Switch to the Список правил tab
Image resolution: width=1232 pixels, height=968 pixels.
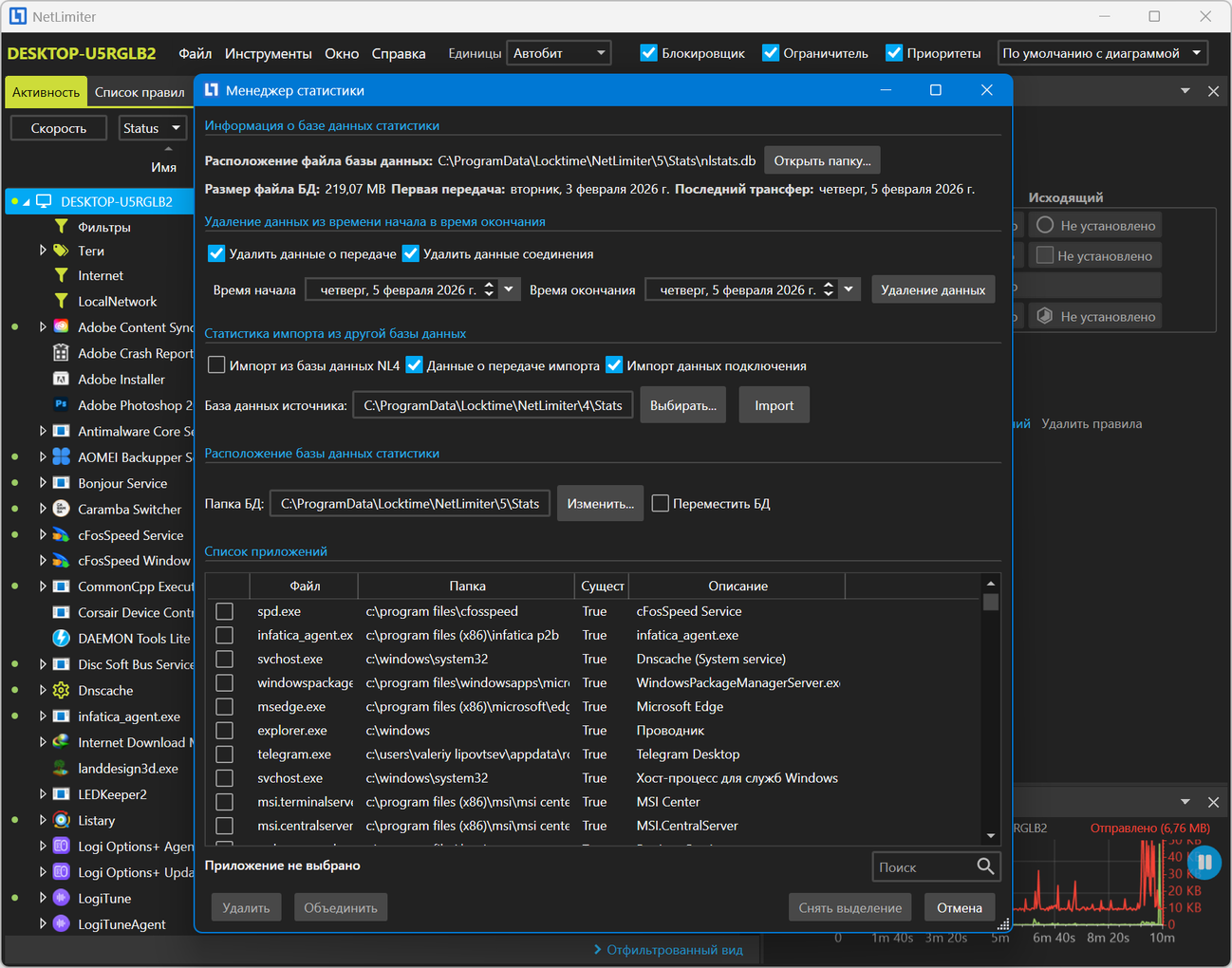coord(140,92)
